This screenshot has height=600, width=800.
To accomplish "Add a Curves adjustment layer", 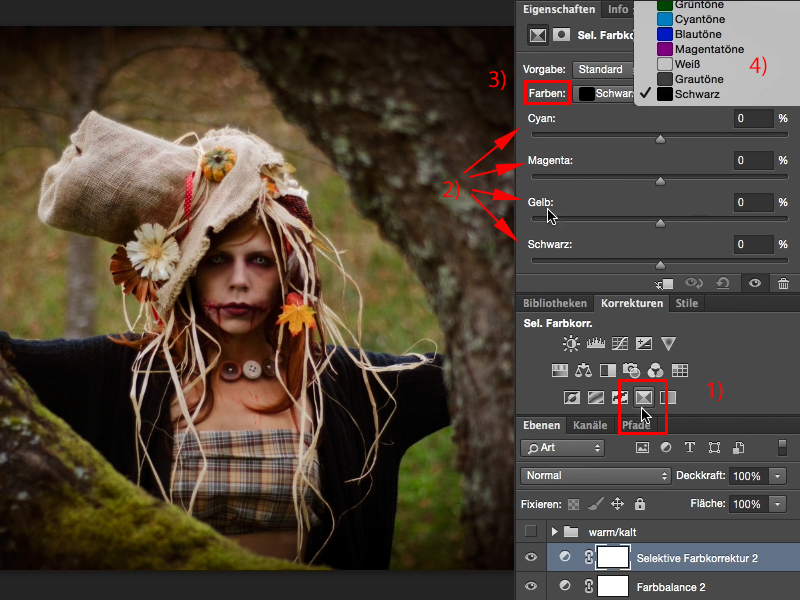I will (x=620, y=343).
